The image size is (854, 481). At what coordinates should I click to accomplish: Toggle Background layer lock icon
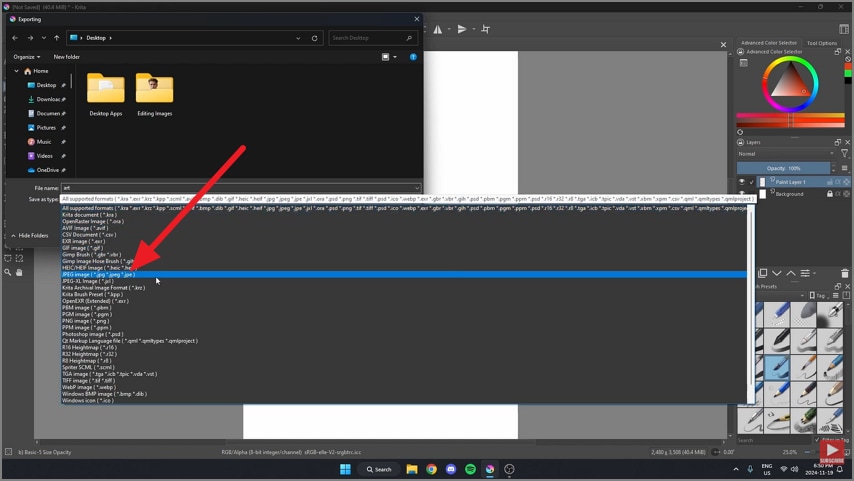829,194
